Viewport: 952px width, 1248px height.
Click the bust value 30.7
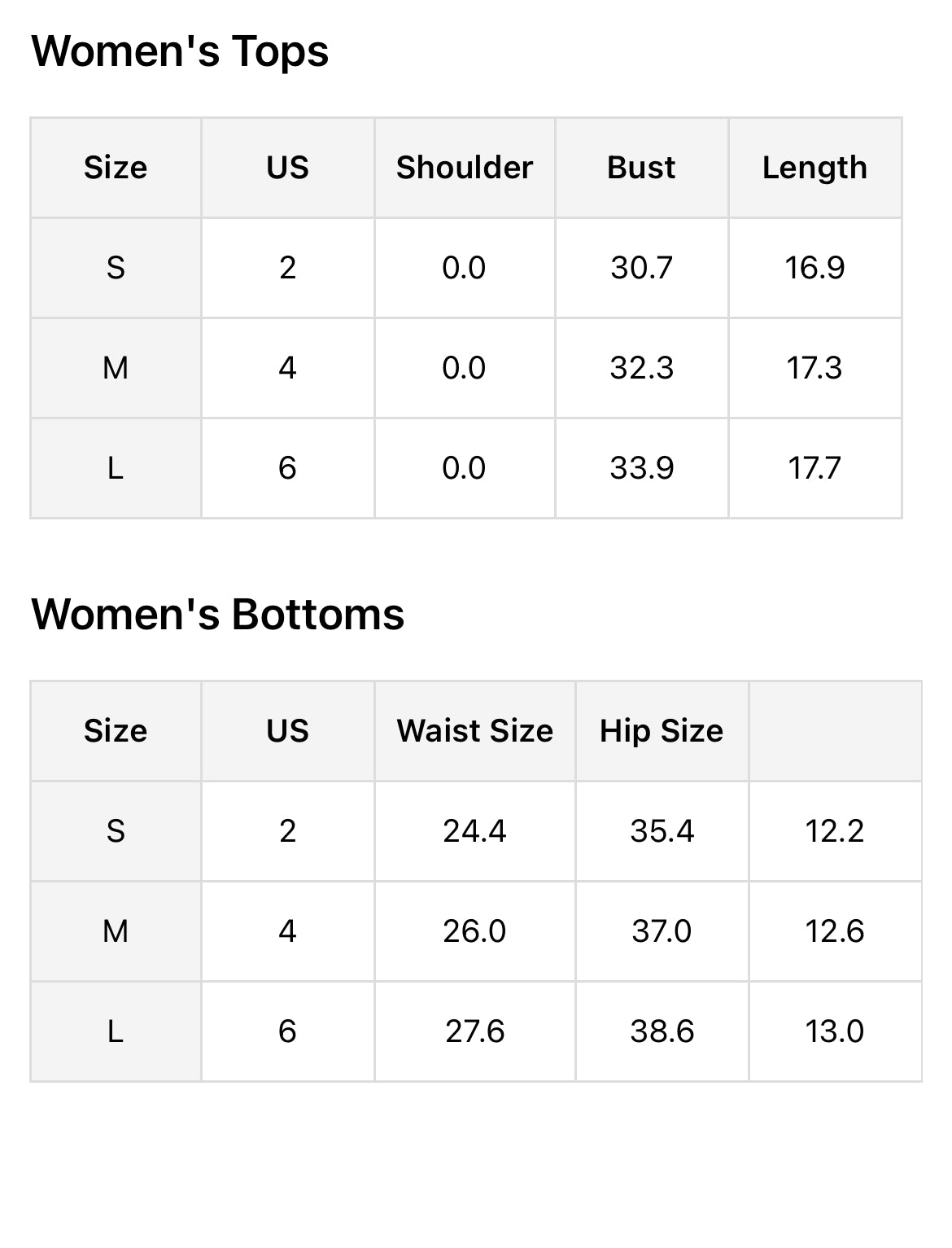[641, 268]
